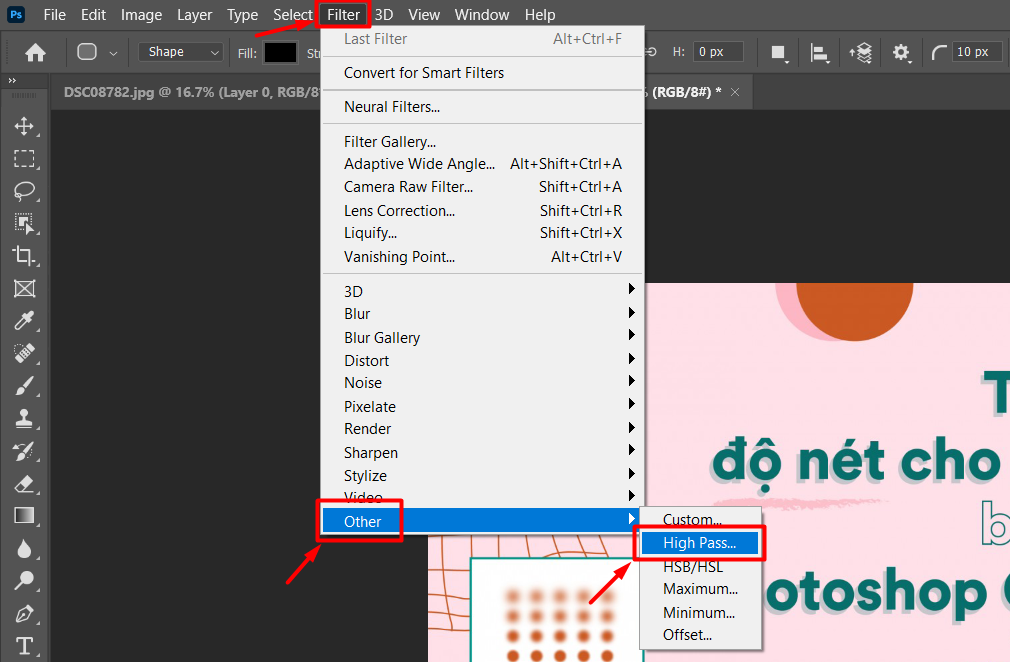The image size is (1010, 662).
Task: Click Convert for Smart Filters
Action: tap(424, 73)
